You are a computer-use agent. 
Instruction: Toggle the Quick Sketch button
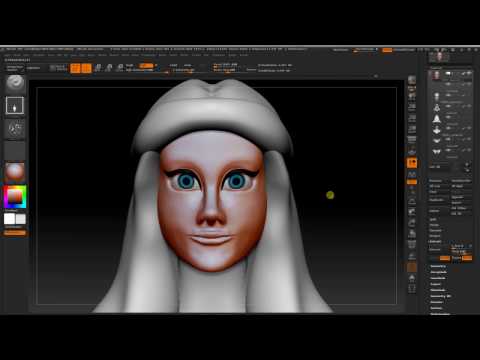tap(58, 68)
